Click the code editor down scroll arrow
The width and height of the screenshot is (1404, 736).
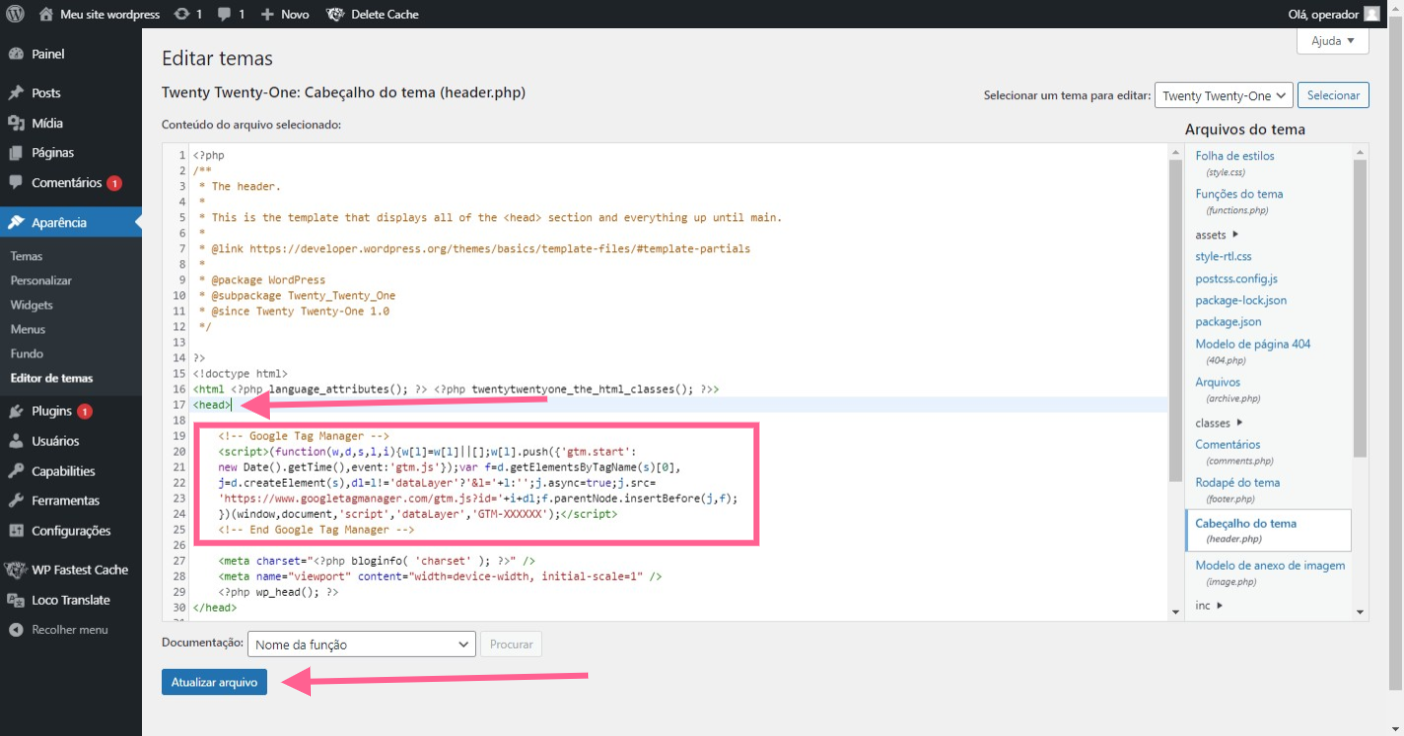1175,612
